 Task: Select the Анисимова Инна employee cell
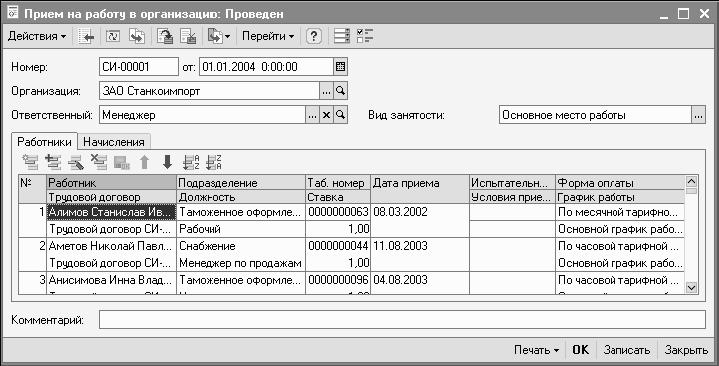(111, 280)
